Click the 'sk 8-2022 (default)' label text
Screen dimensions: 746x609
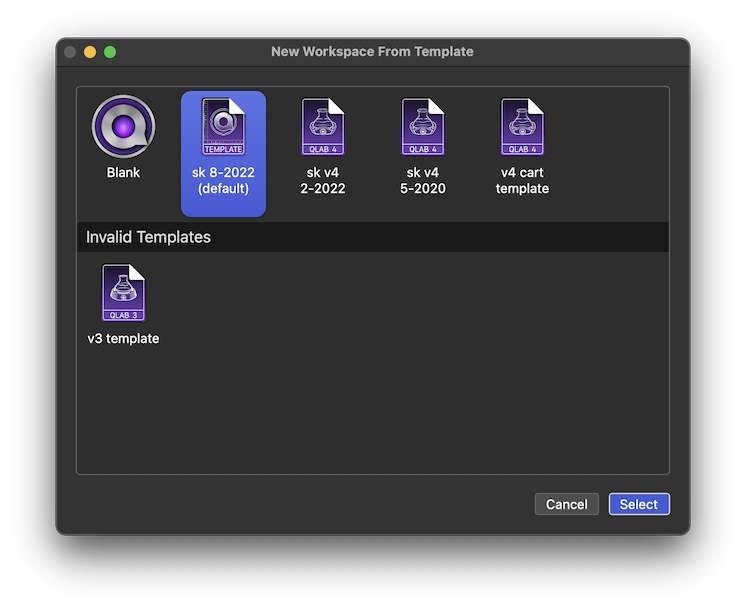tap(223, 180)
